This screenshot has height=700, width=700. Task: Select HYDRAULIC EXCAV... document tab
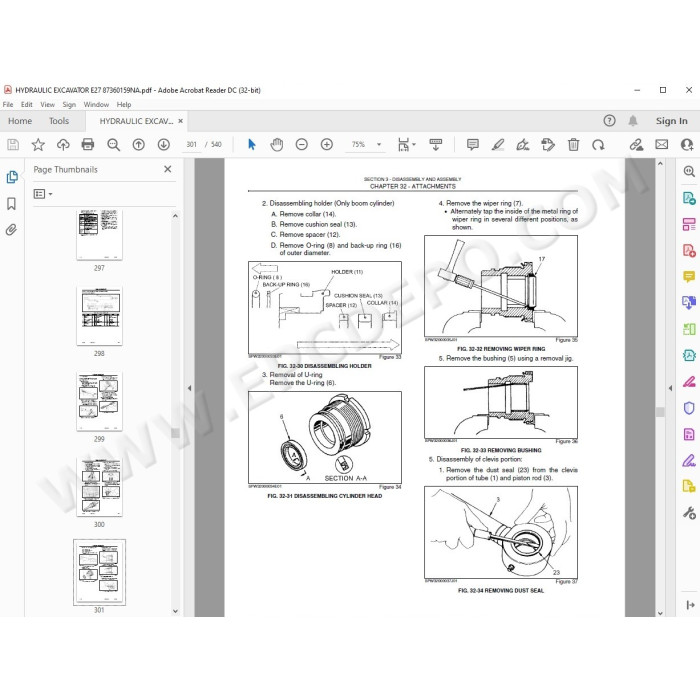136,121
